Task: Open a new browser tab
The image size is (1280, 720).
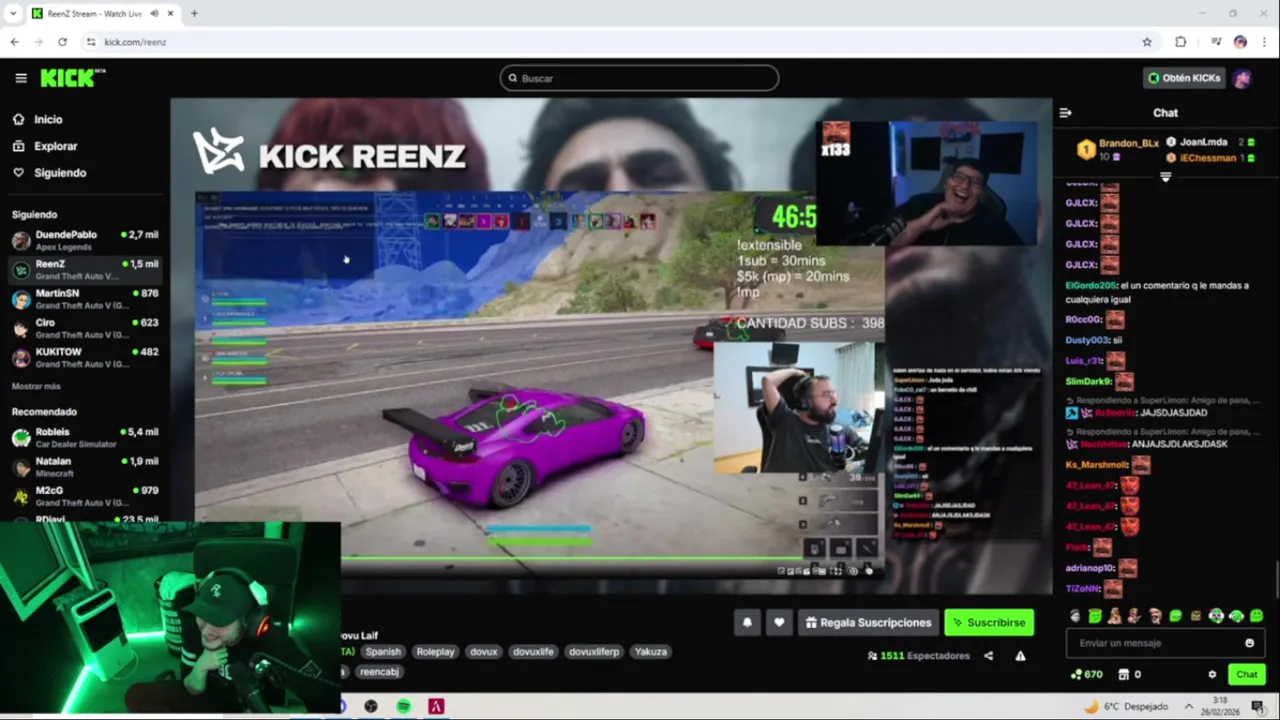Action: [194, 13]
